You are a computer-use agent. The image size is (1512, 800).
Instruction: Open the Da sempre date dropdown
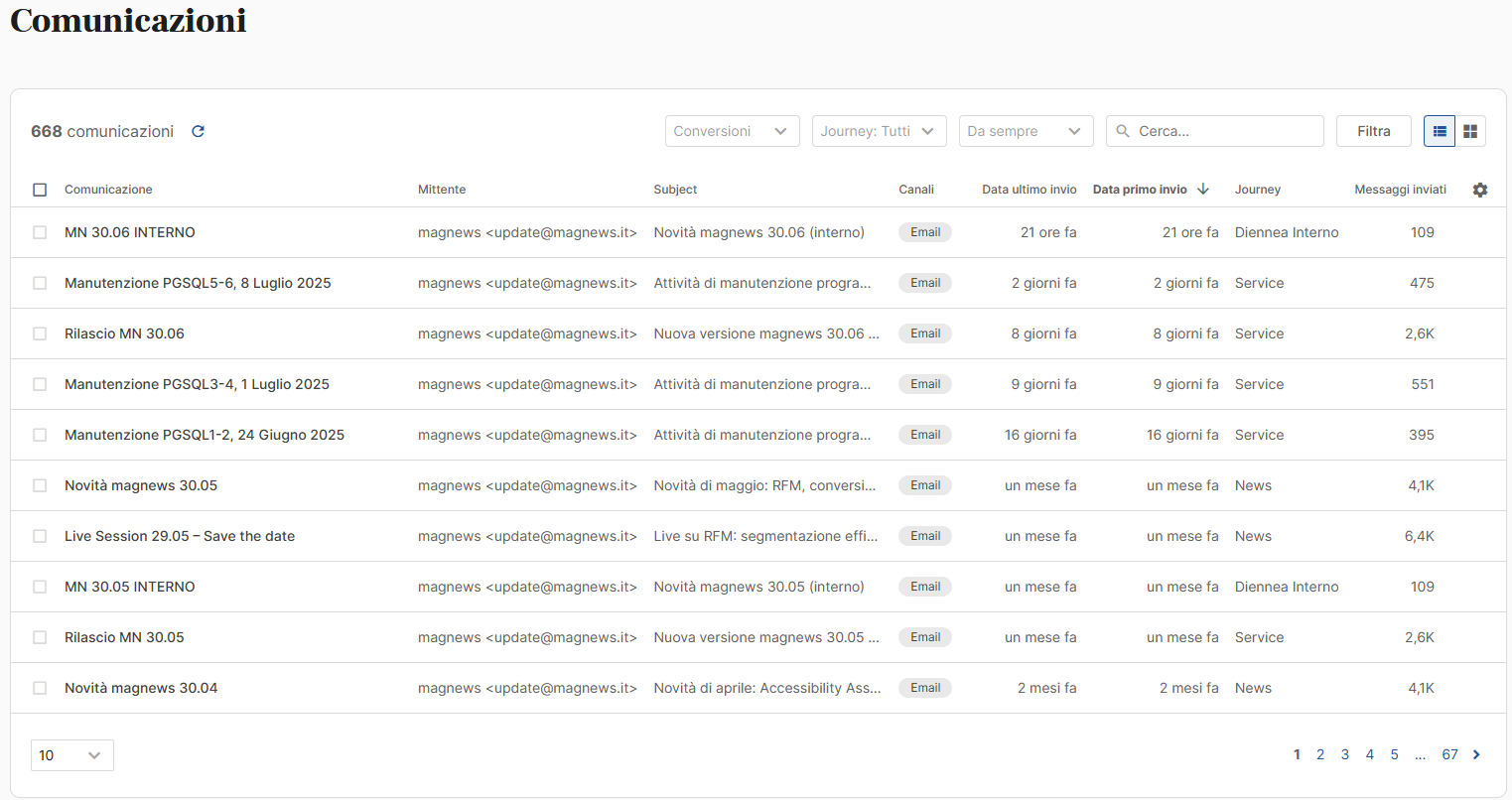pos(1027,131)
